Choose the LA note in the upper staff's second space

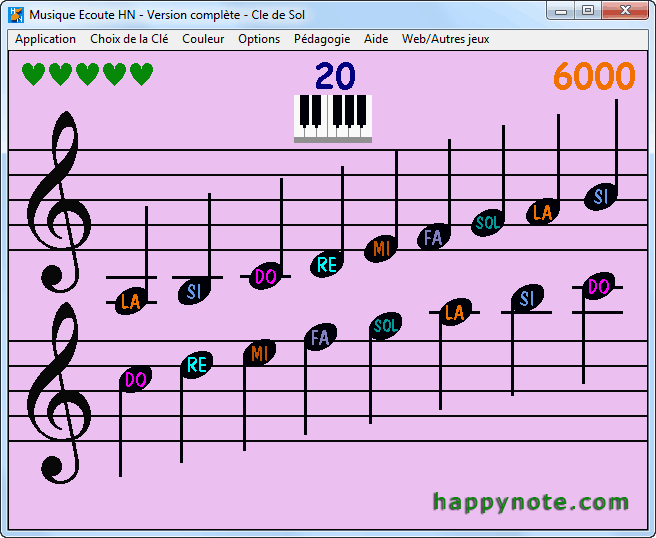542,212
